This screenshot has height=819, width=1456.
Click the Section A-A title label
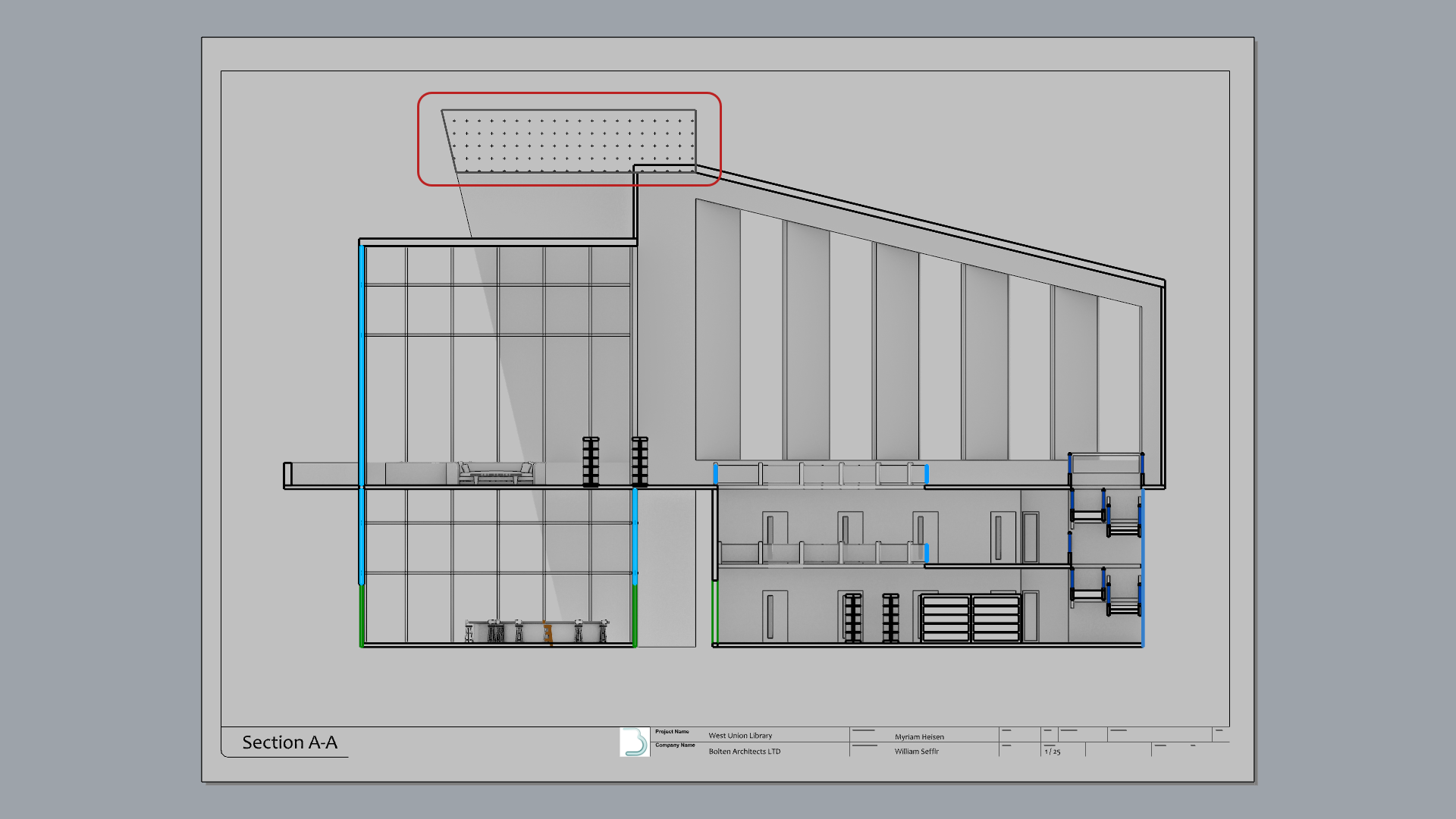point(290,742)
